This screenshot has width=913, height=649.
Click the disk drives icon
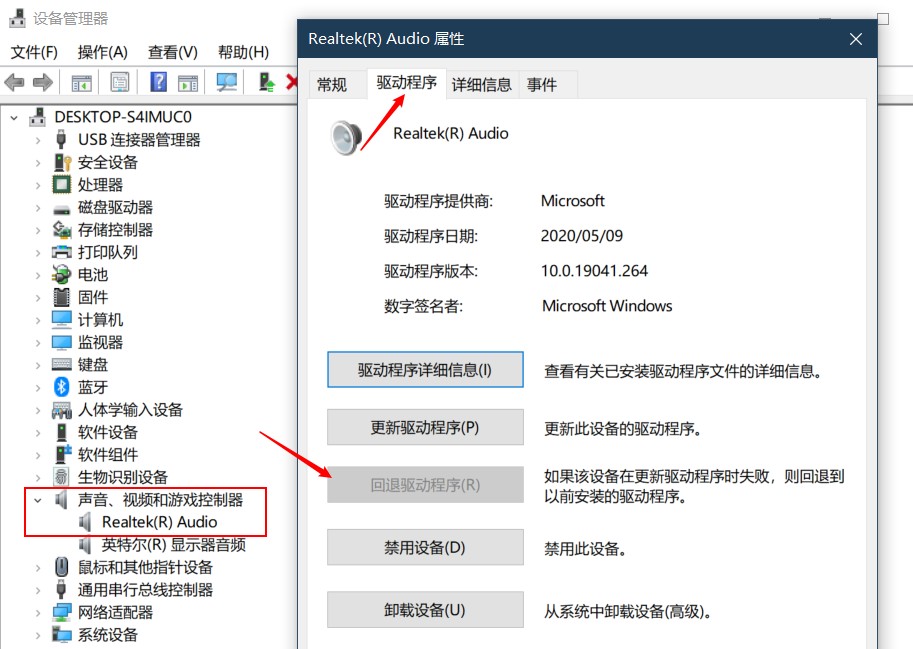pyautogui.click(x=61, y=209)
